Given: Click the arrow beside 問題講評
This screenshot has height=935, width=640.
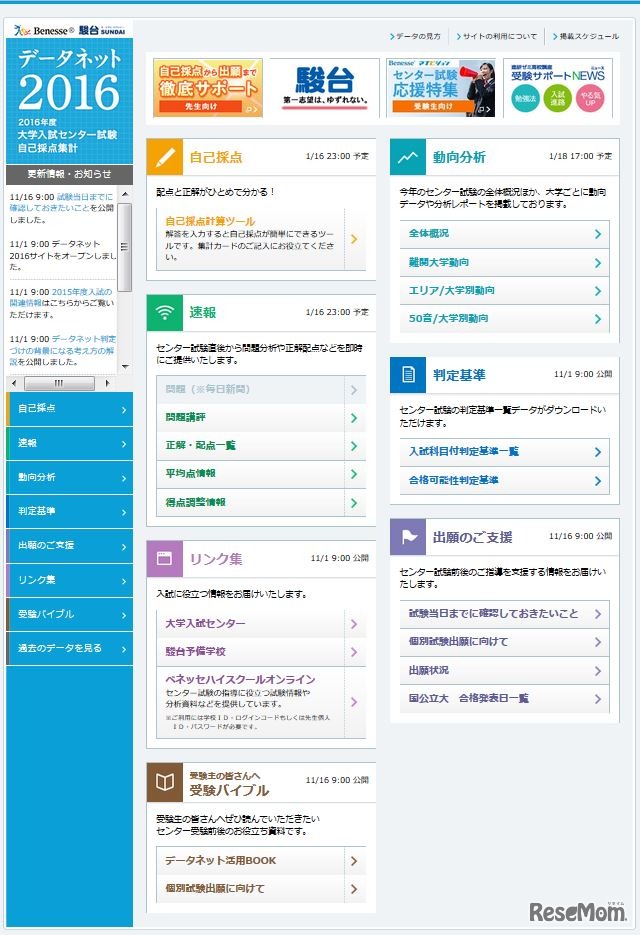Looking at the screenshot, I should coord(354,418).
